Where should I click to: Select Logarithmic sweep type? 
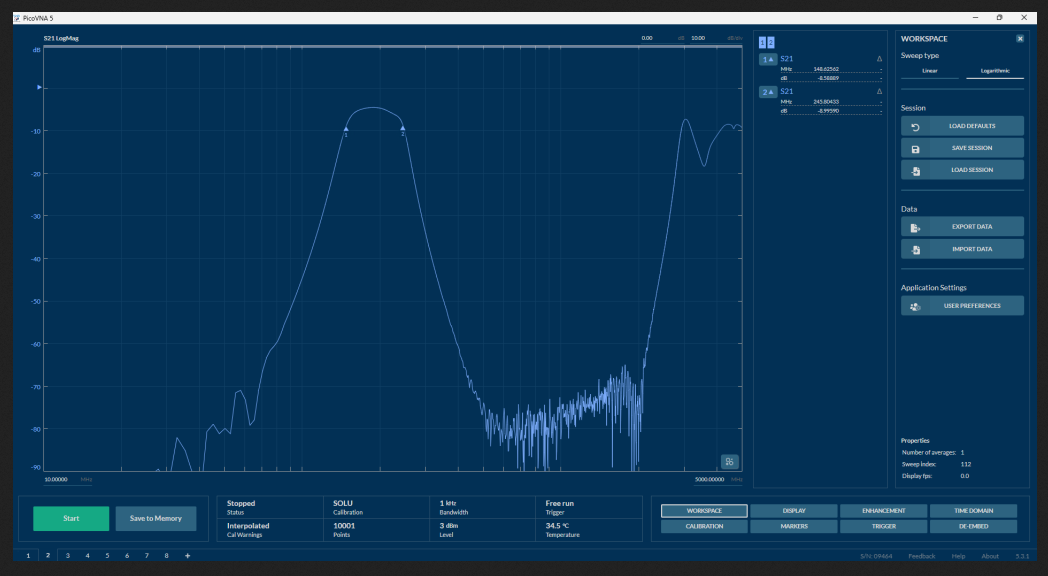tap(995, 71)
